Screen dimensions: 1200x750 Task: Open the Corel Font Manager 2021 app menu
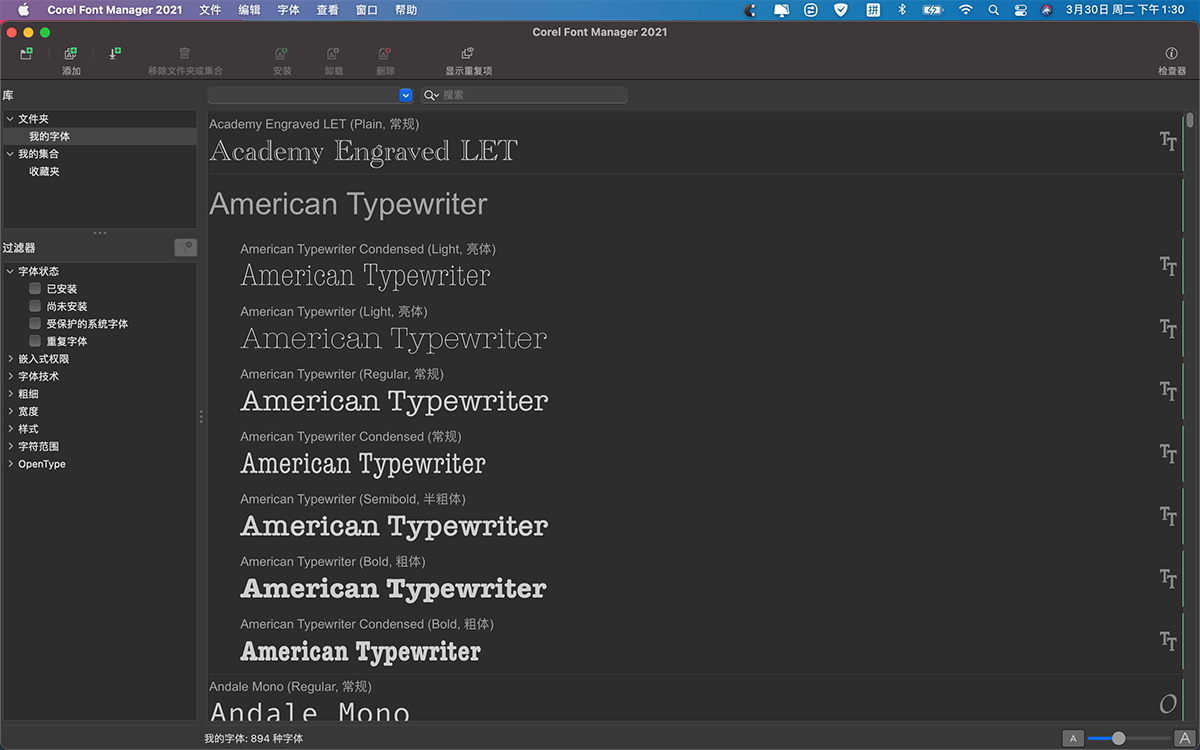115,9
